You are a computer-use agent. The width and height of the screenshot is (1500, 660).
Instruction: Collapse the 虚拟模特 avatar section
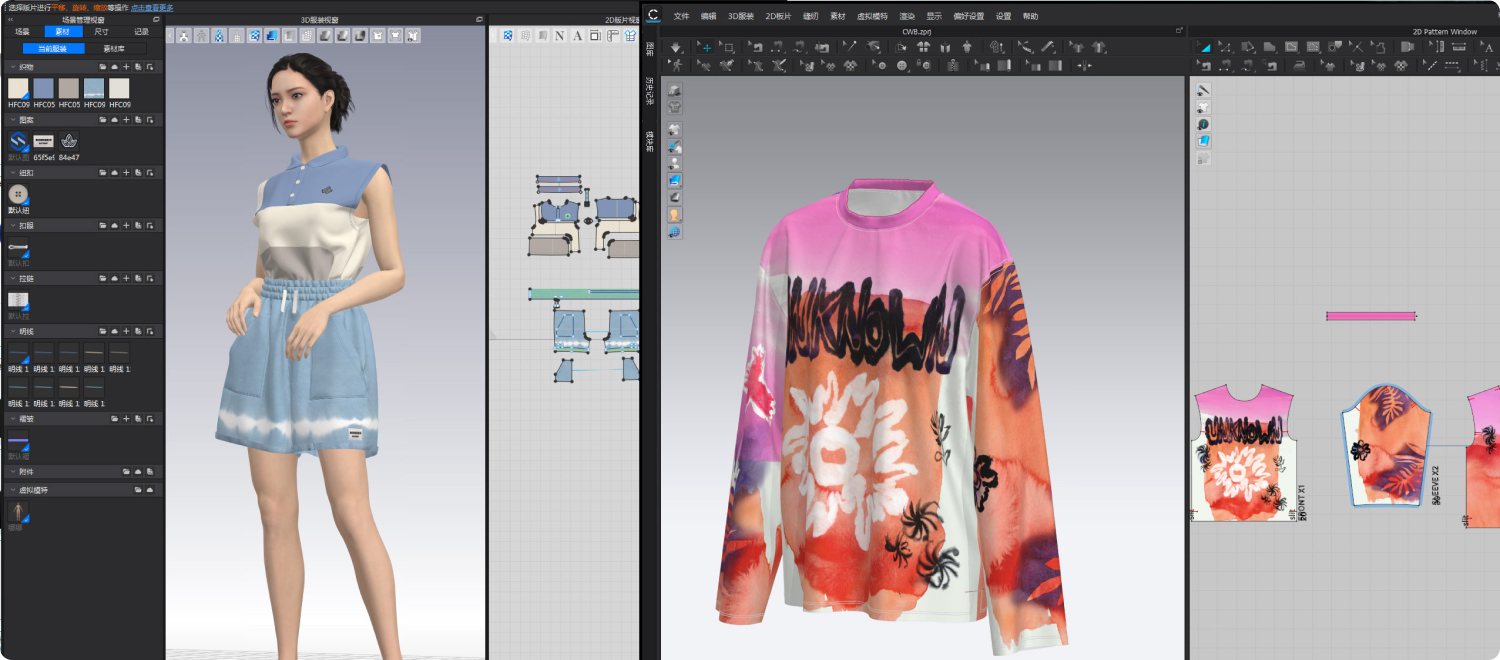pyautogui.click(x=12, y=490)
